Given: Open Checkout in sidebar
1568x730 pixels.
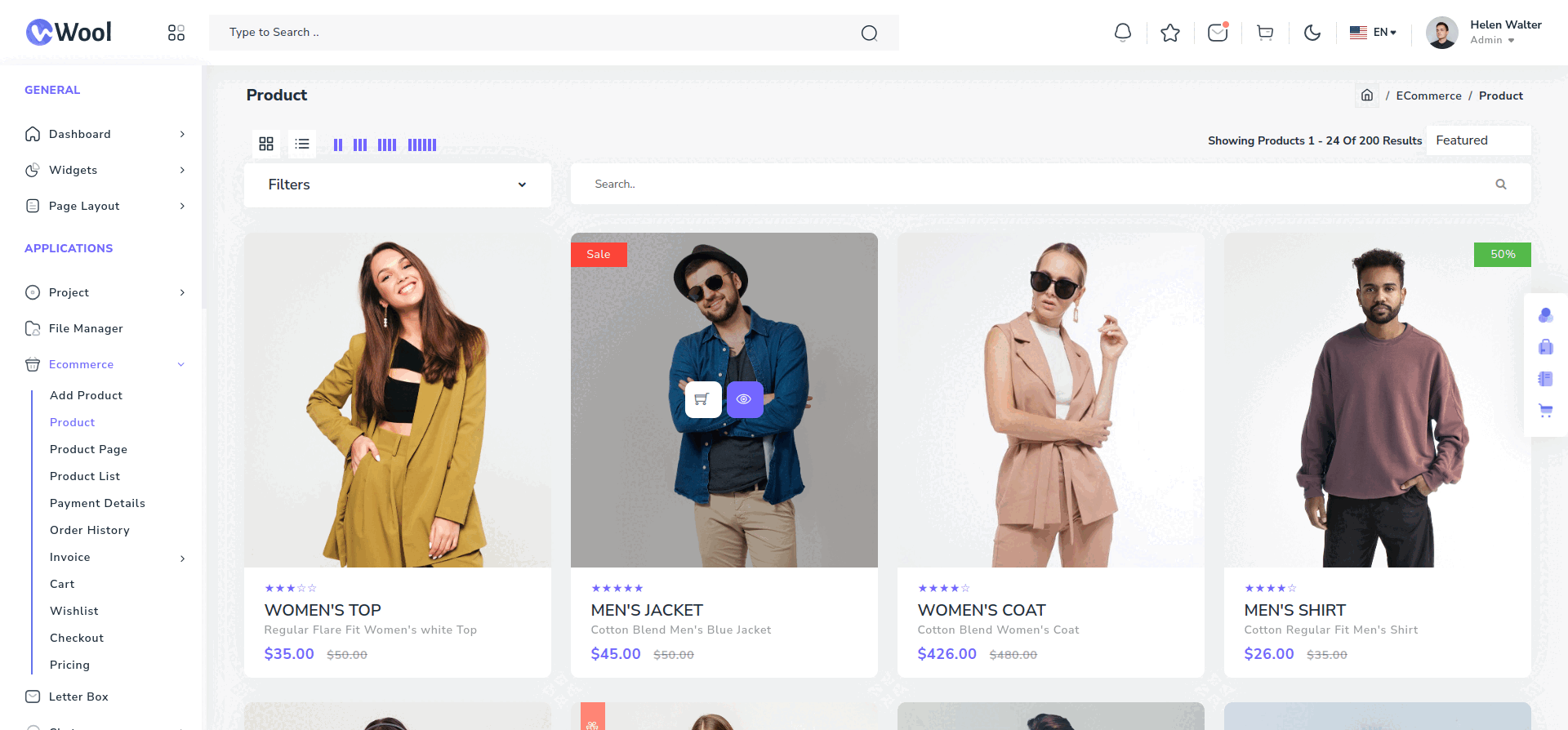Looking at the screenshot, I should click(77, 638).
